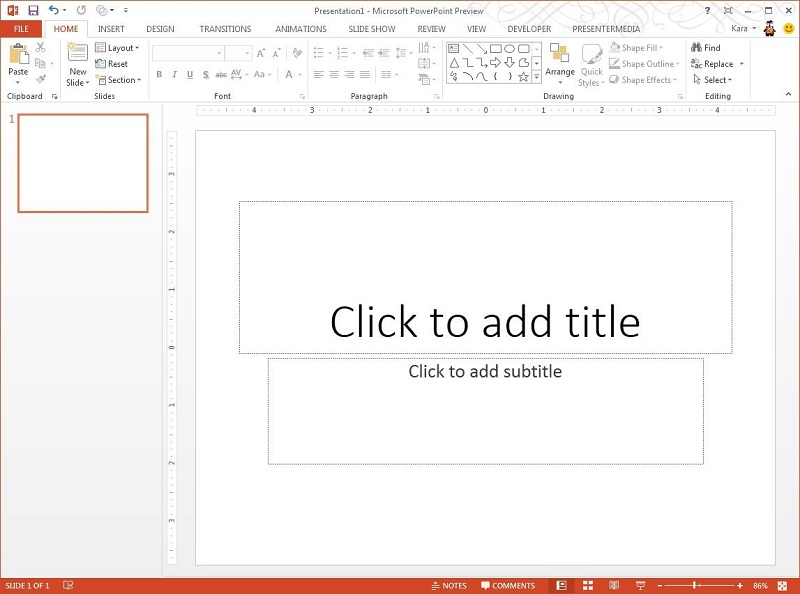Click the Reset slide button
This screenshot has height=594, width=800.
pyautogui.click(x=111, y=64)
